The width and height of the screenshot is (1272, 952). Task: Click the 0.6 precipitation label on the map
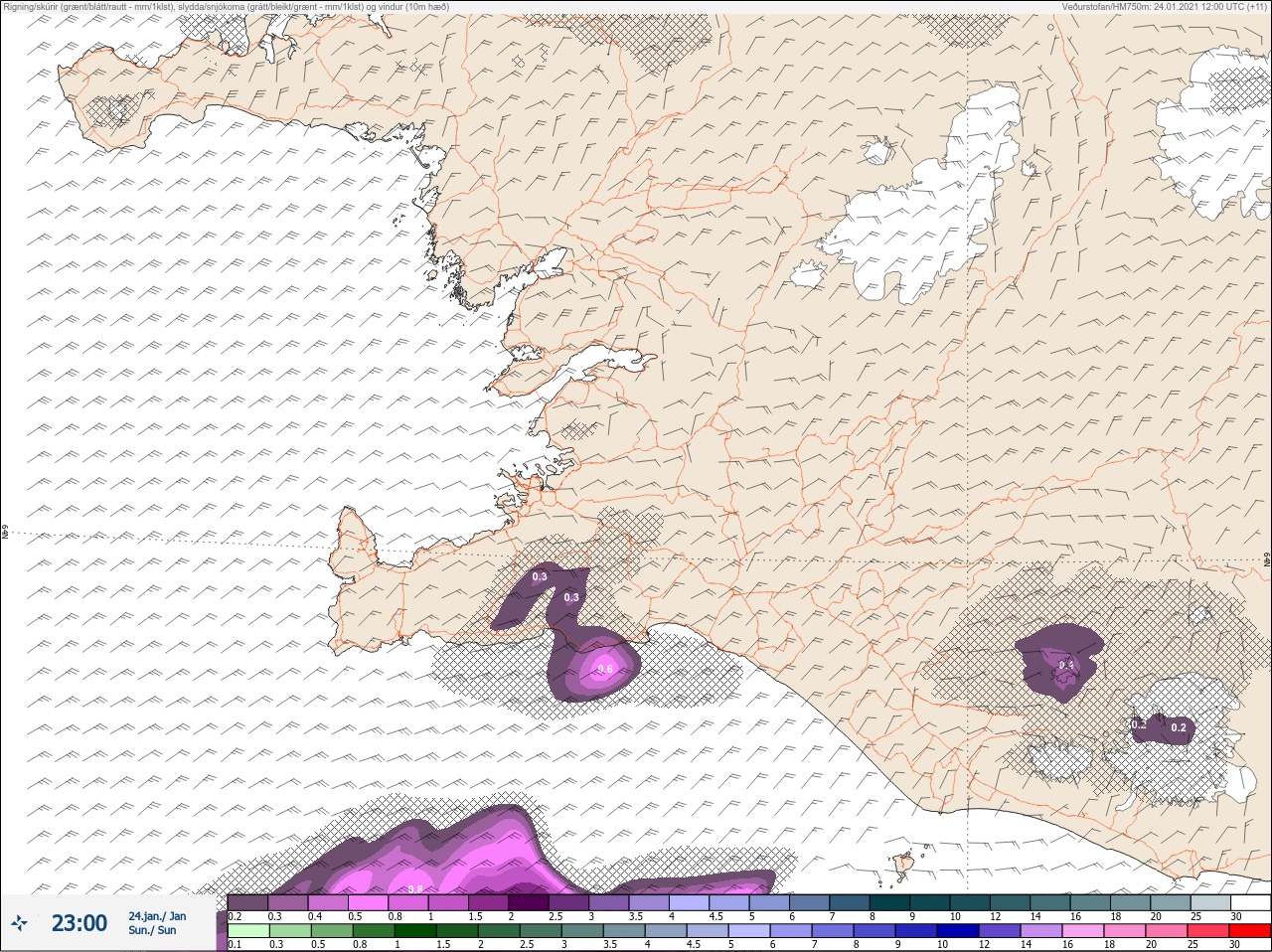pos(605,669)
